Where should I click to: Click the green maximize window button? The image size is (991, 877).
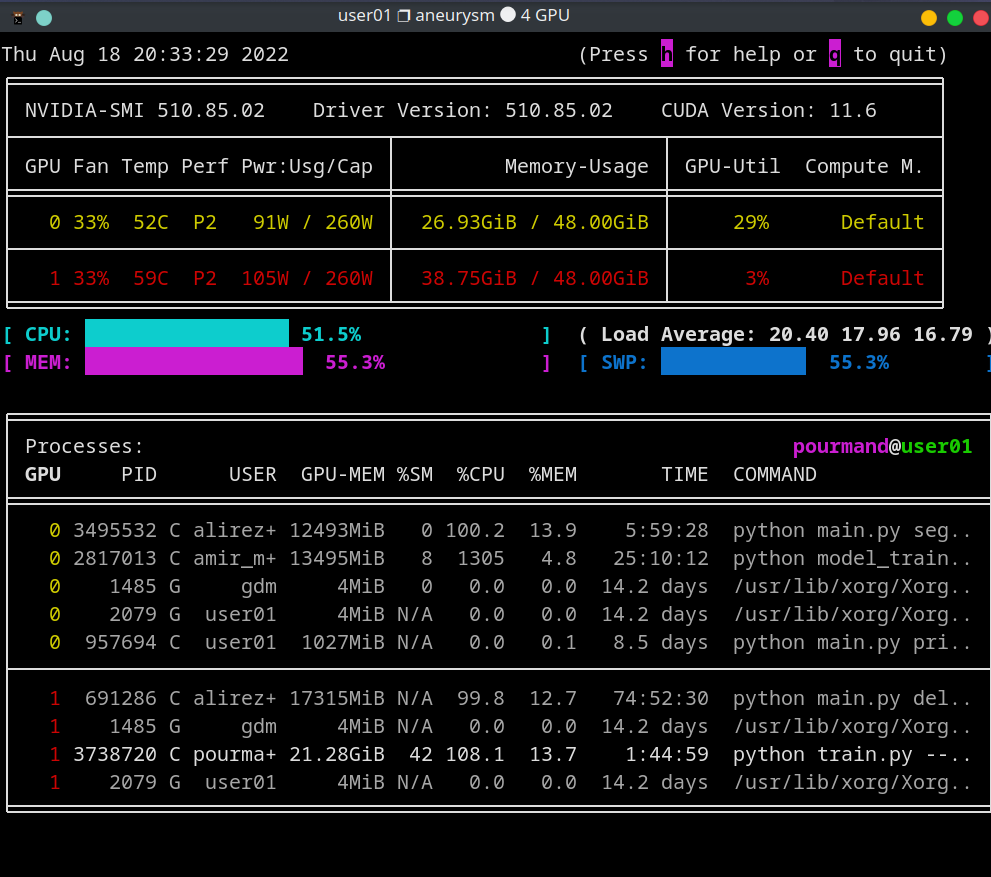click(955, 17)
